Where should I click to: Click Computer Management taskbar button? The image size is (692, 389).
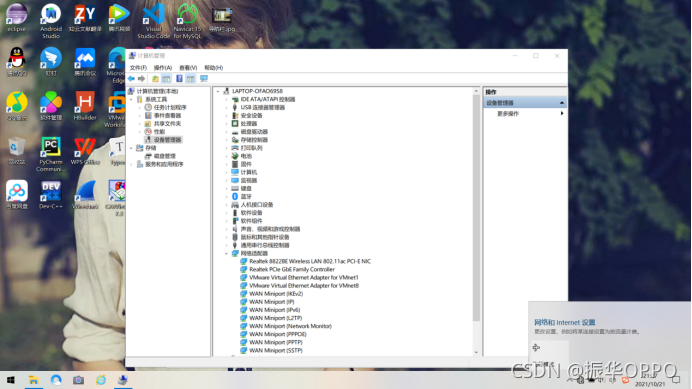123,380
